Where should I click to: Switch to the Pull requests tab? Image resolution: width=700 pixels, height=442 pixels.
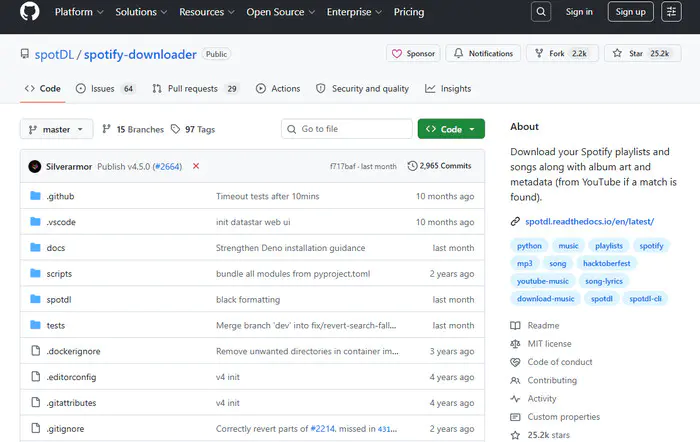click(196, 89)
